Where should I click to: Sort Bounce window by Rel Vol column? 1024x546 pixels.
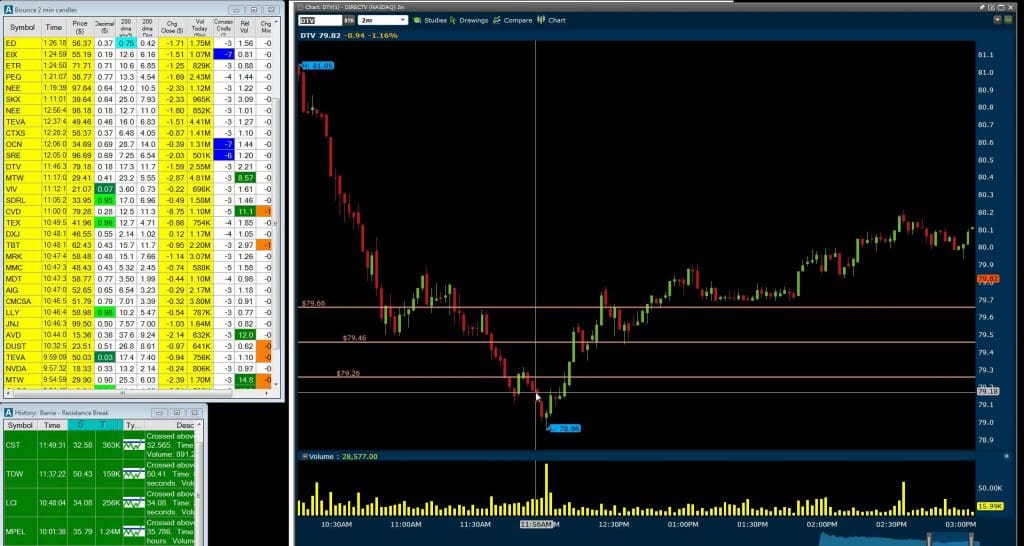point(246,27)
